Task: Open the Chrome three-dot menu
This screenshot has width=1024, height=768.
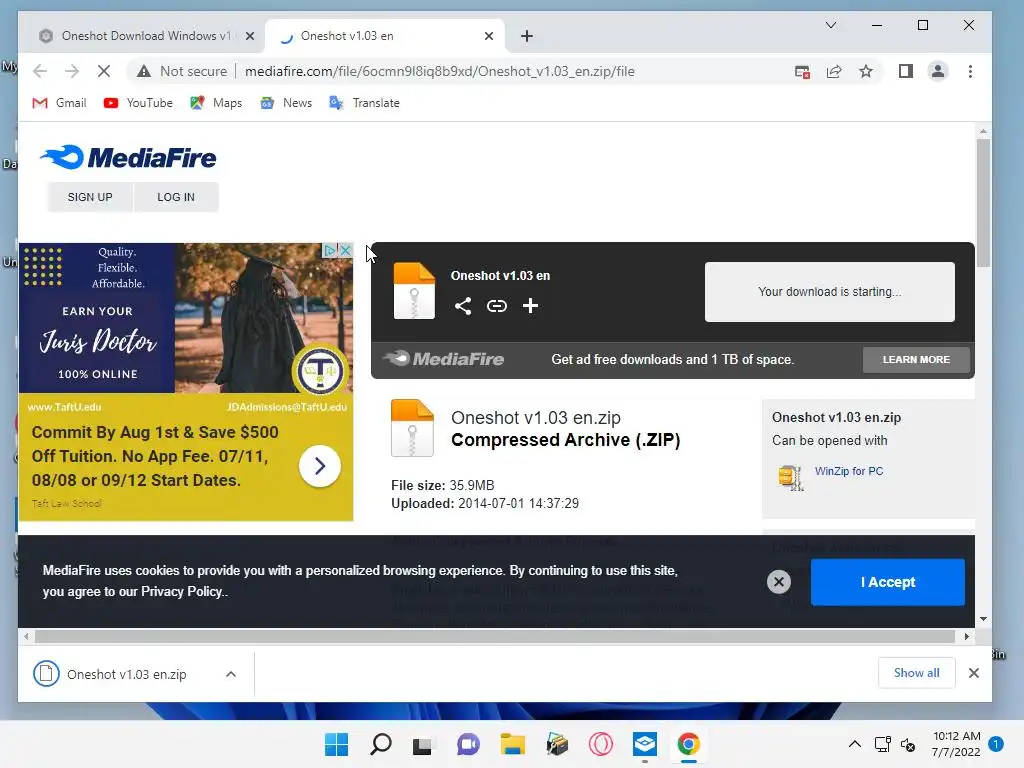Action: 970,71
